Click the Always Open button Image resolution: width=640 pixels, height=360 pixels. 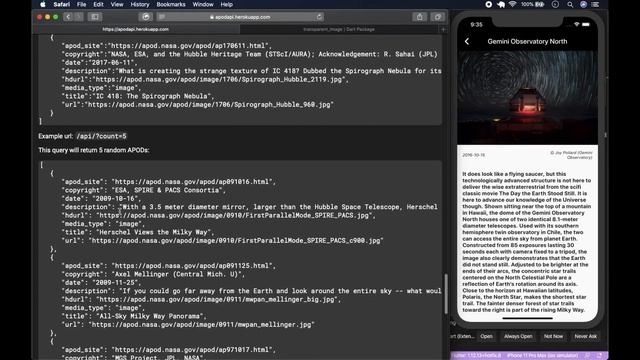point(518,336)
